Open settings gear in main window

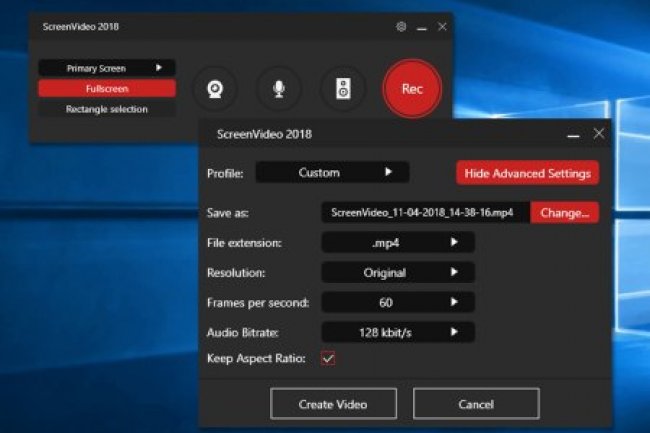click(401, 26)
